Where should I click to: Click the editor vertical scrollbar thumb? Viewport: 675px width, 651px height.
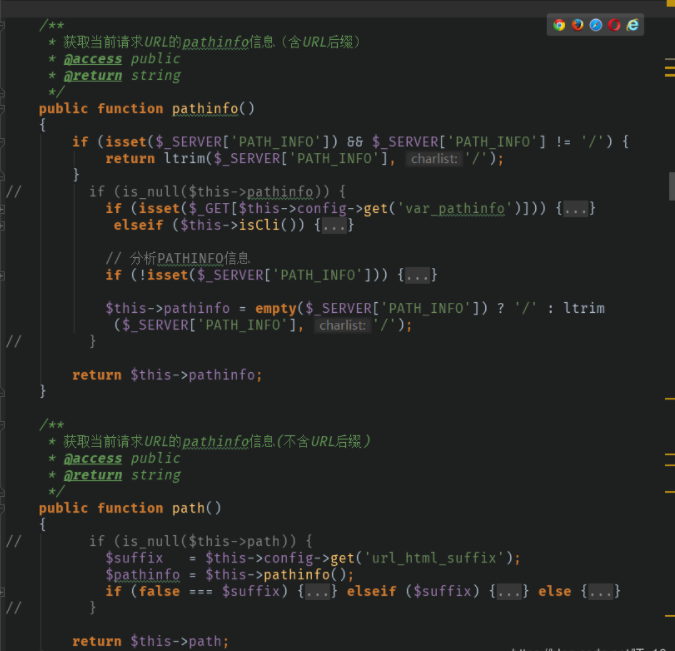point(672,186)
